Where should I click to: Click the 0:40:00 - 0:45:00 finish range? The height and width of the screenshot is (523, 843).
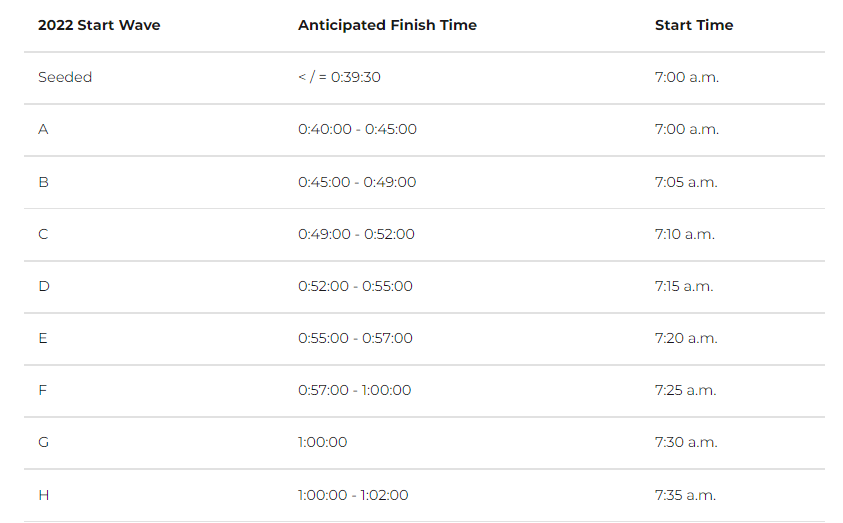click(358, 129)
